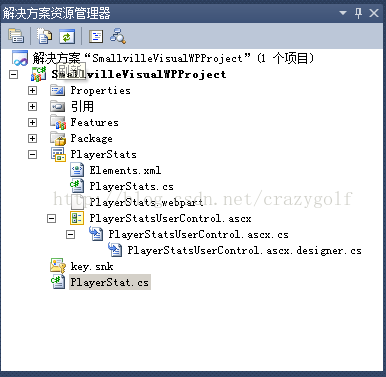The width and height of the screenshot is (386, 377).
Task: Click the 引用 references folder icon
Action: click(x=57, y=106)
